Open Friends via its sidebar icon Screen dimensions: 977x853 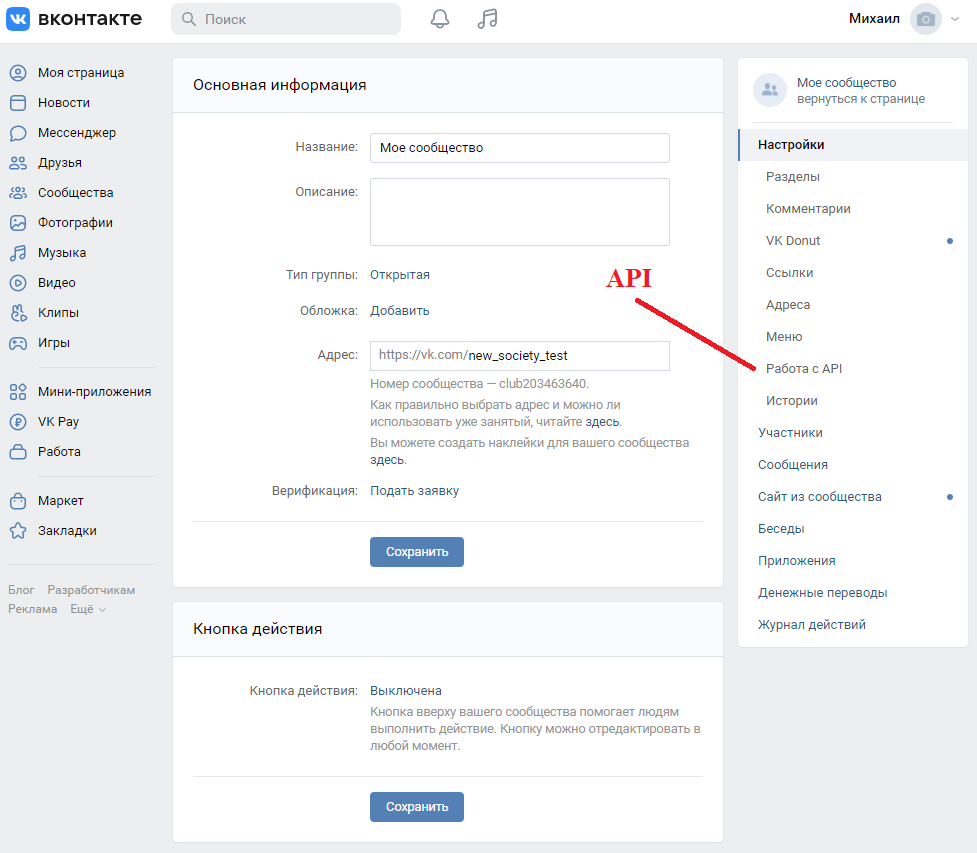click(18, 163)
